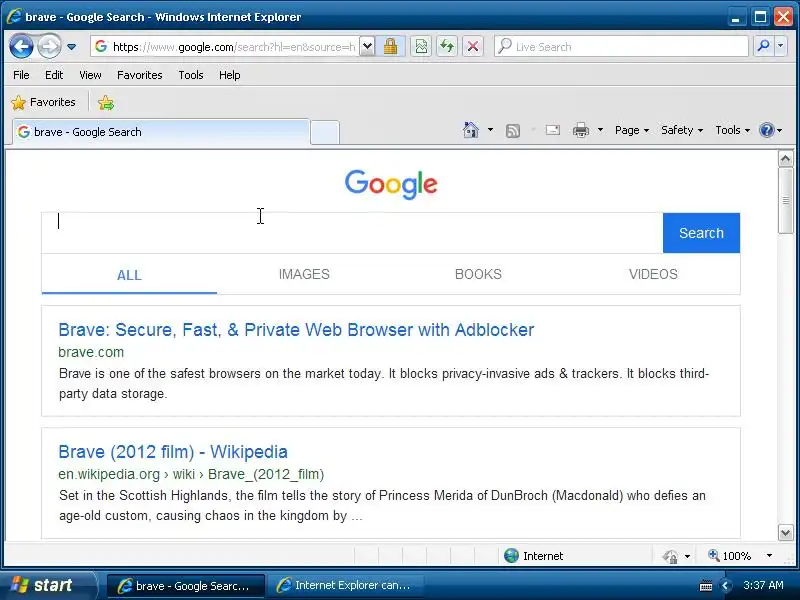Image resolution: width=800 pixels, height=600 pixels.
Task: Click en.wikipedia.org › wiki › Brave_(2012_film) URL
Action: (x=191, y=474)
